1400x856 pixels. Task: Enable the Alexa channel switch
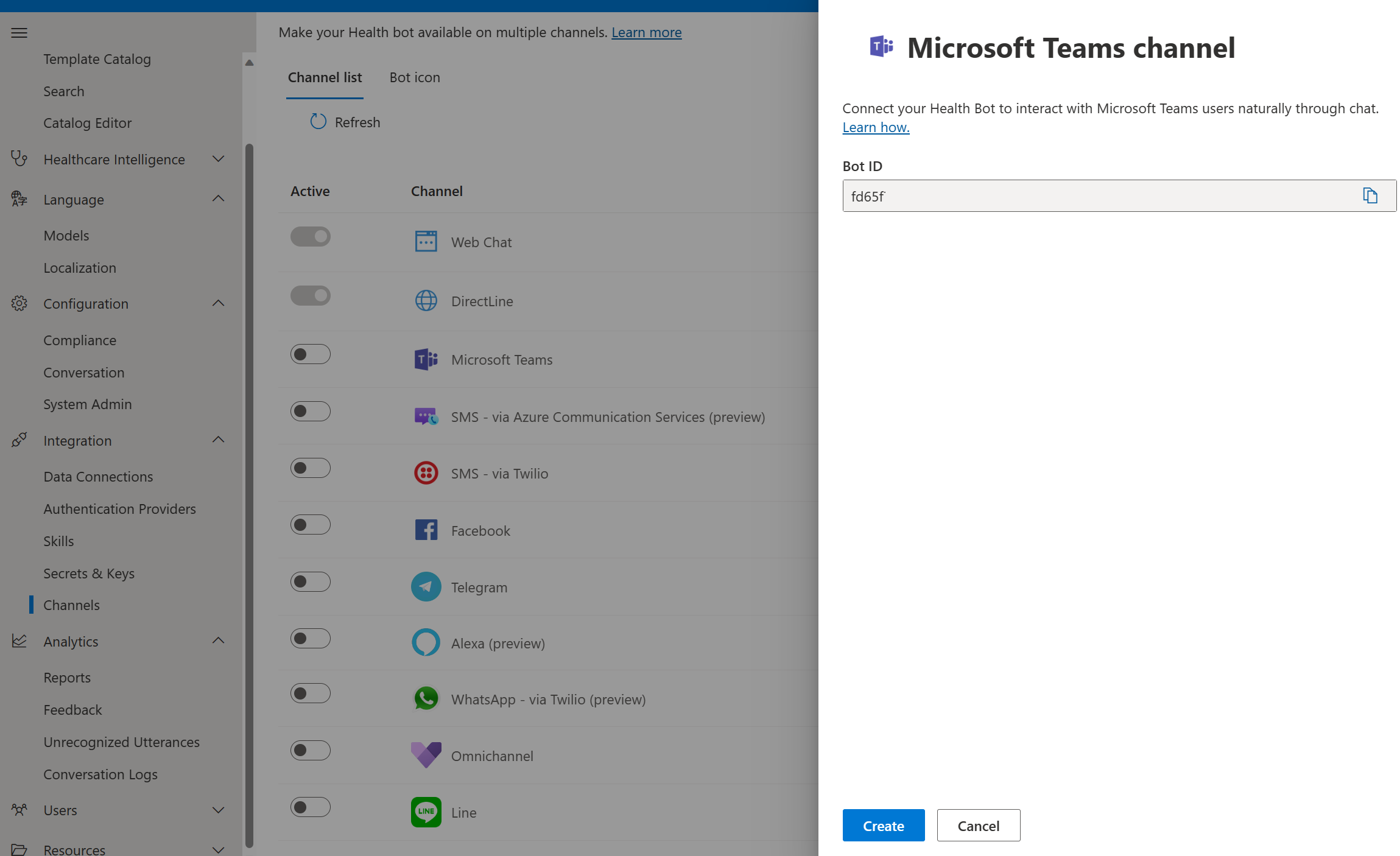pos(311,638)
